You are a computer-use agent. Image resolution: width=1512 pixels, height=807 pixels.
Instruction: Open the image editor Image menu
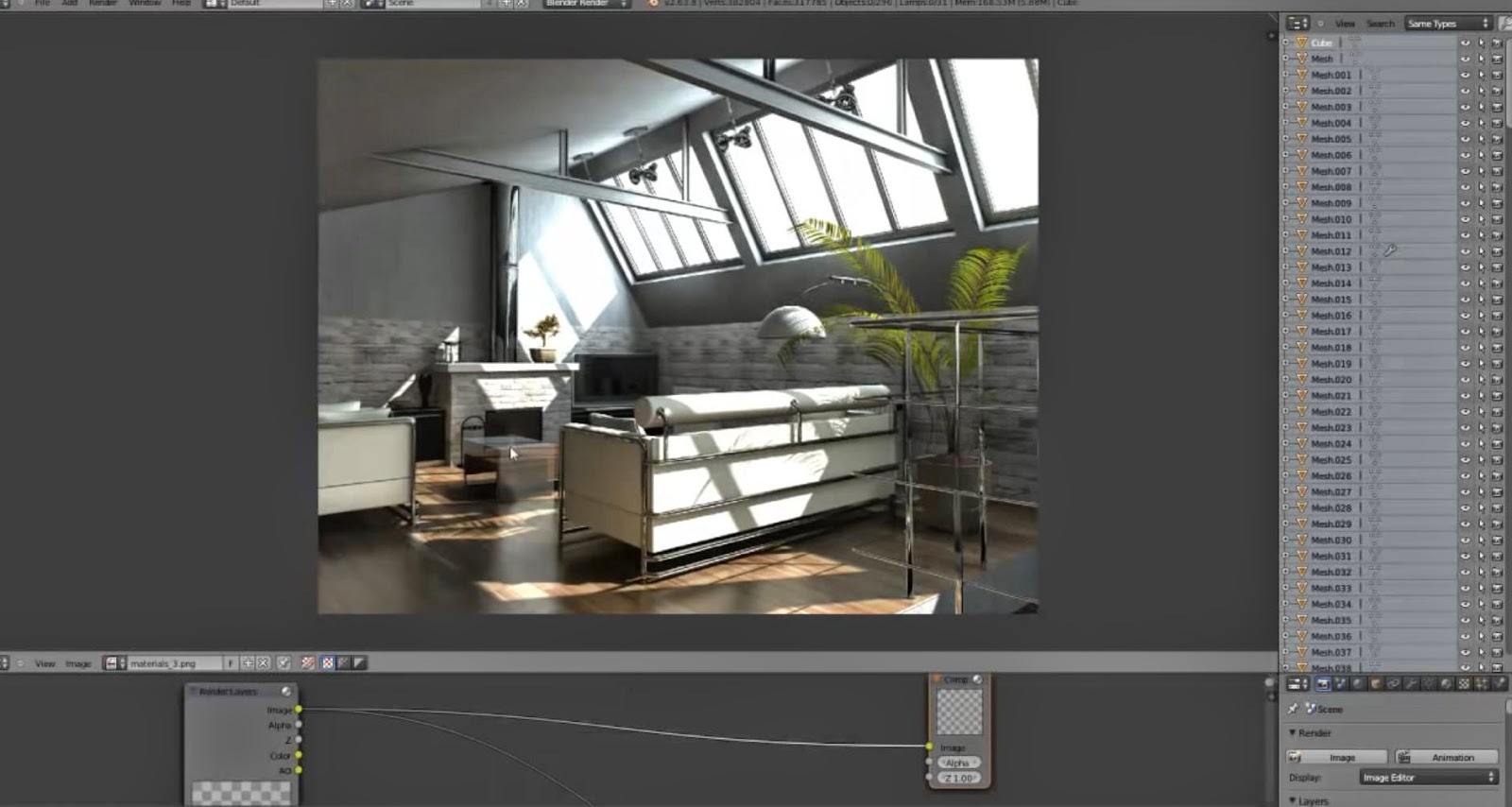pyautogui.click(x=77, y=663)
